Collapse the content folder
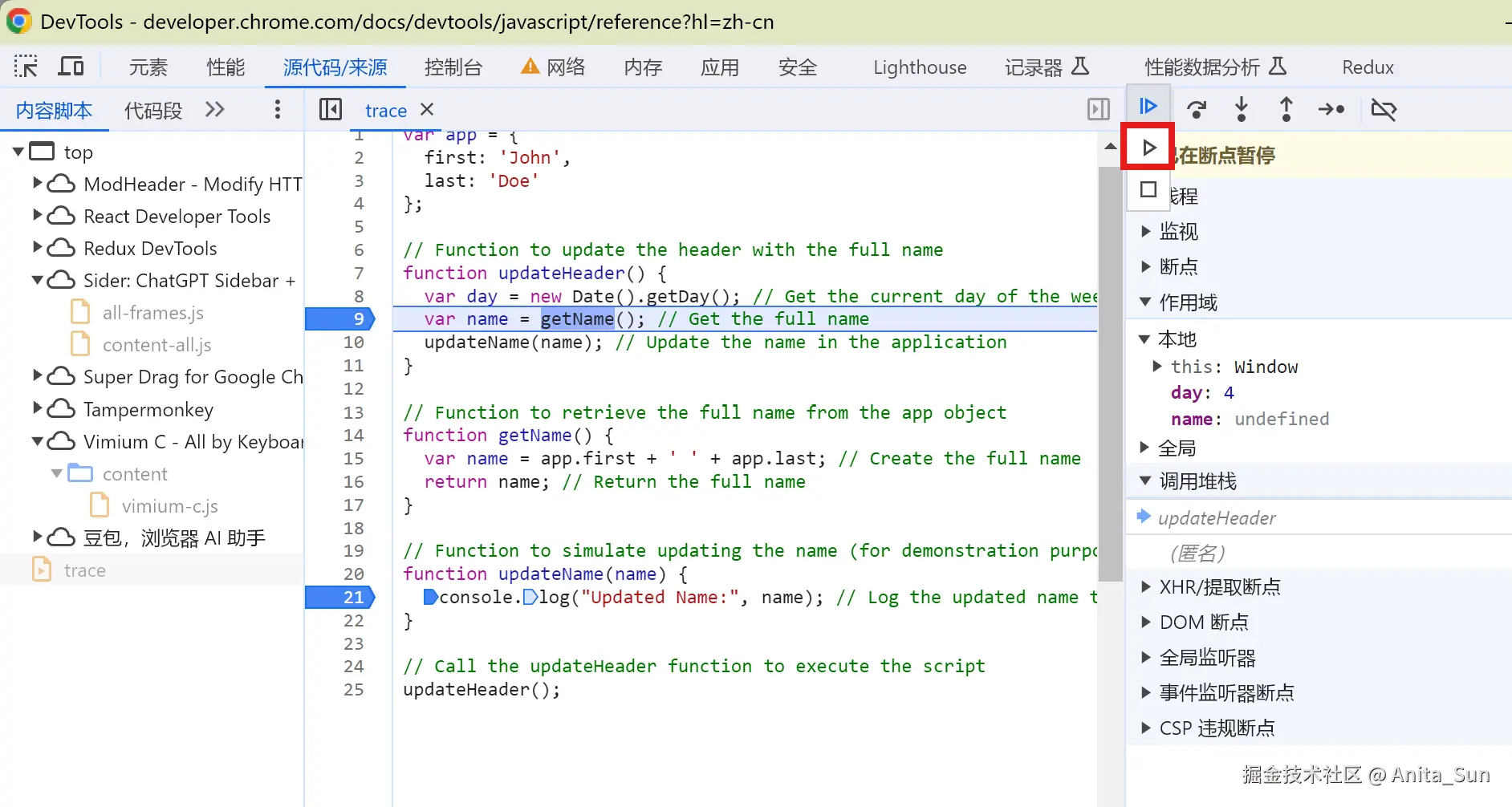Viewport: 1512px width, 807px height. [x=56, y=473]
